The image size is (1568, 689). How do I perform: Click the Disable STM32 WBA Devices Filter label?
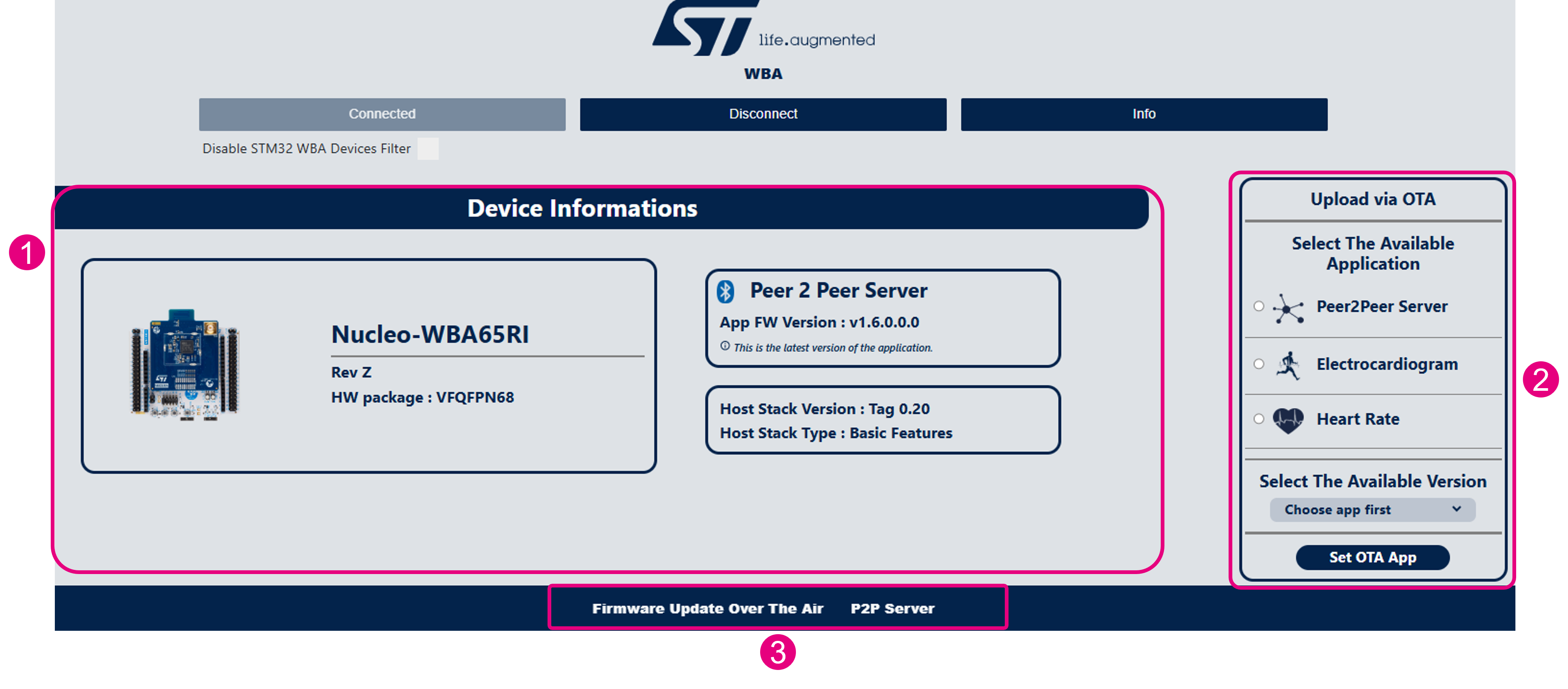[x=306, y=149]
